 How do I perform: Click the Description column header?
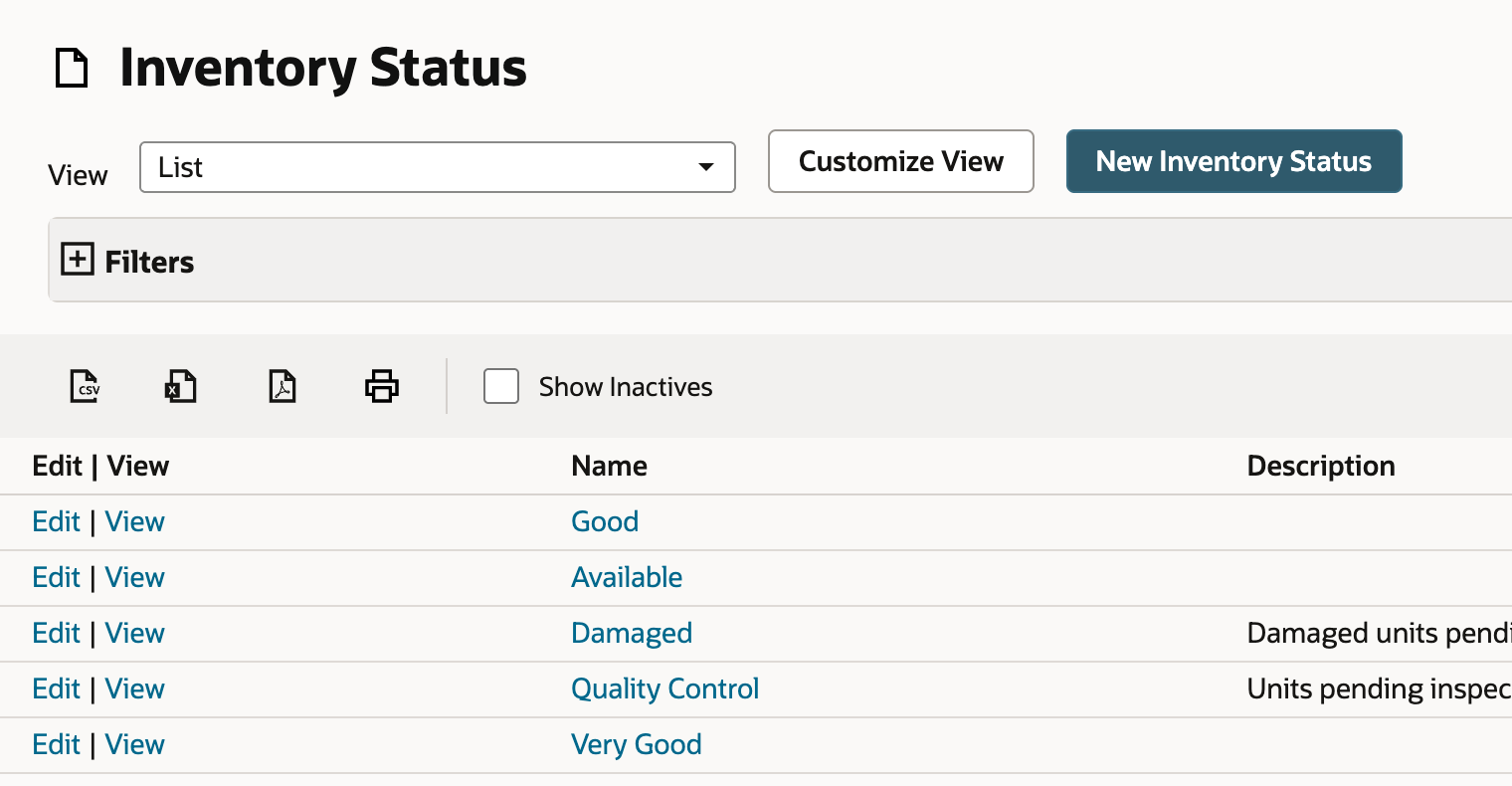point(1321,466)
